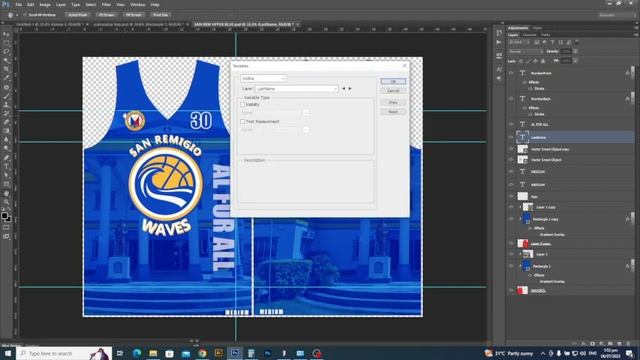Toggle Scroll All Windows checkbox in options bar
The width and height of the screenshot is (640, 360).
pyautogui.click(x=24, y=15)
